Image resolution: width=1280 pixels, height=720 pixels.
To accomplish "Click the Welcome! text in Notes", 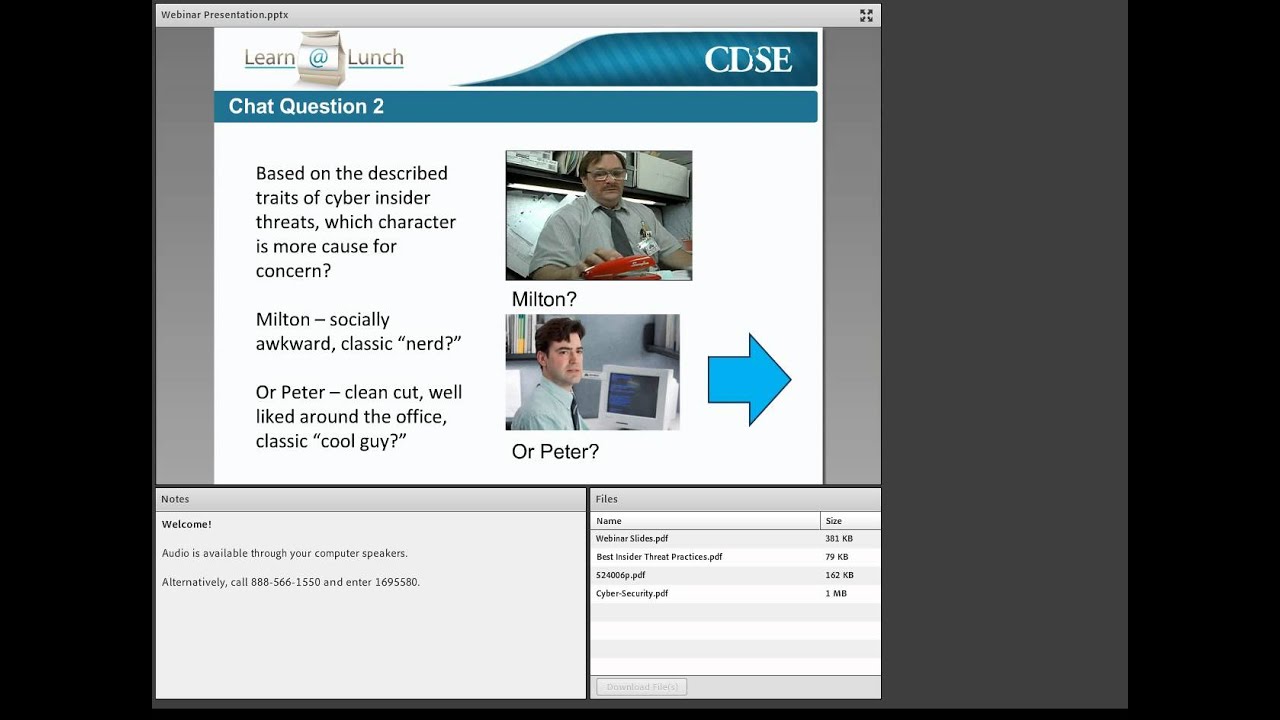I will [x=187, y=524].
